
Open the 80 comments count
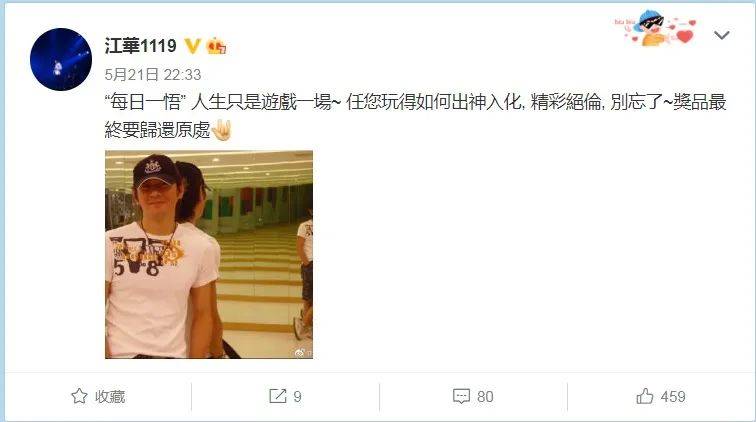click(x=485, y=397)
